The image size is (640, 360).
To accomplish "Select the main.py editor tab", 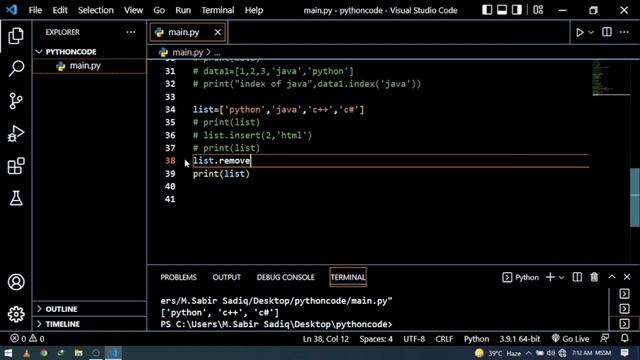I will pyautogui.click(x=187, y=32).
